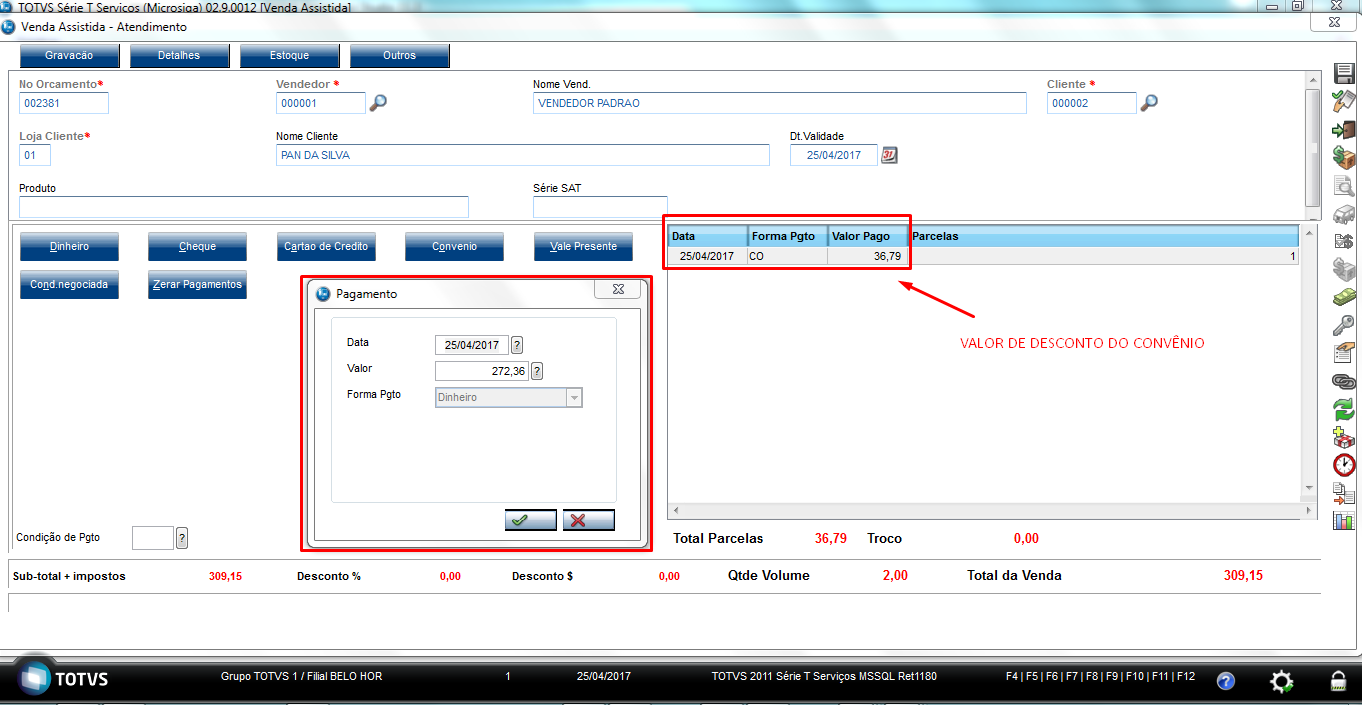The image size is (1362, 705).
Task: Open blue help icon in TOTVS footer
Action: point(1226,681)
